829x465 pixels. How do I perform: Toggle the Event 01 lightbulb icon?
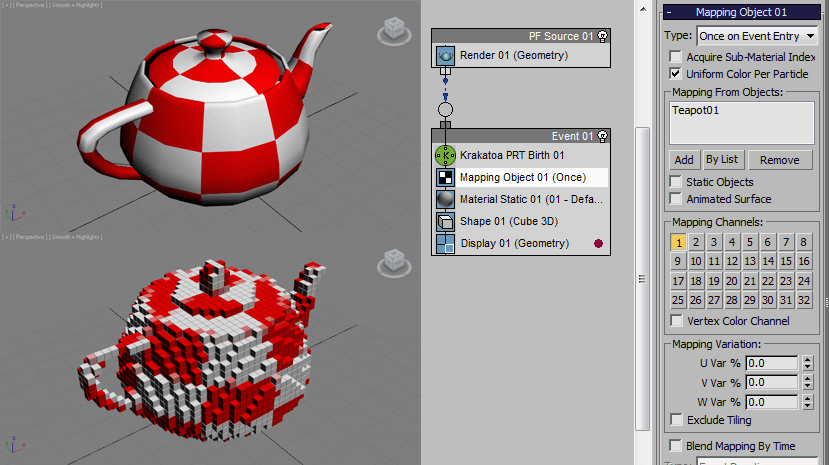(x=603, y=136)
